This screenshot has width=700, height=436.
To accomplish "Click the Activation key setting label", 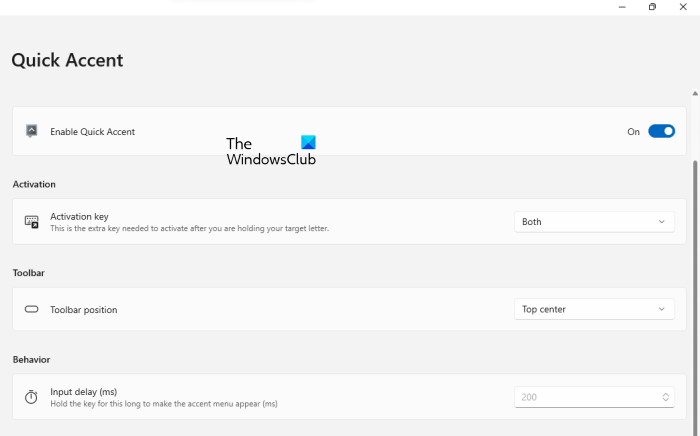I will coord(79,216).
